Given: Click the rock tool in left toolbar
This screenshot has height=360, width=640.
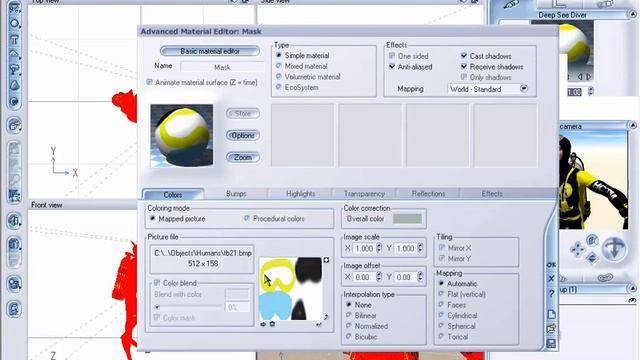Looking at the screenshot, I should point(14,85).
